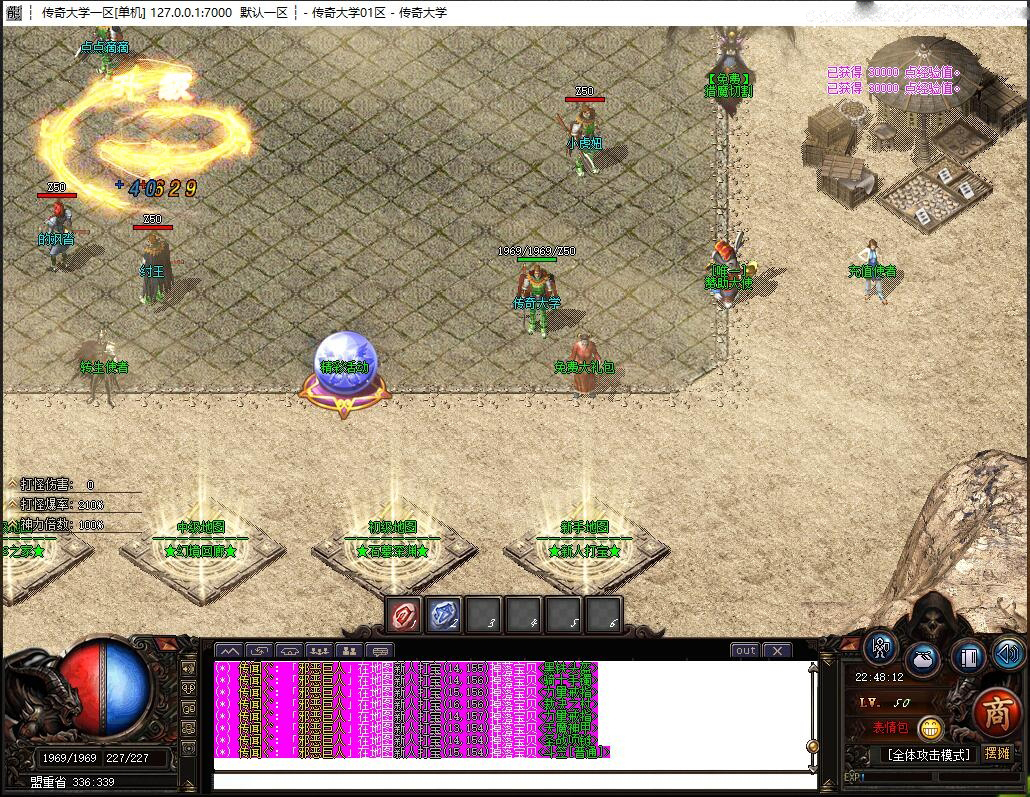The height and width of the screenshot is (797, 1030).
Task: Click the golden chat scrollbar knob
Action: 813,746
